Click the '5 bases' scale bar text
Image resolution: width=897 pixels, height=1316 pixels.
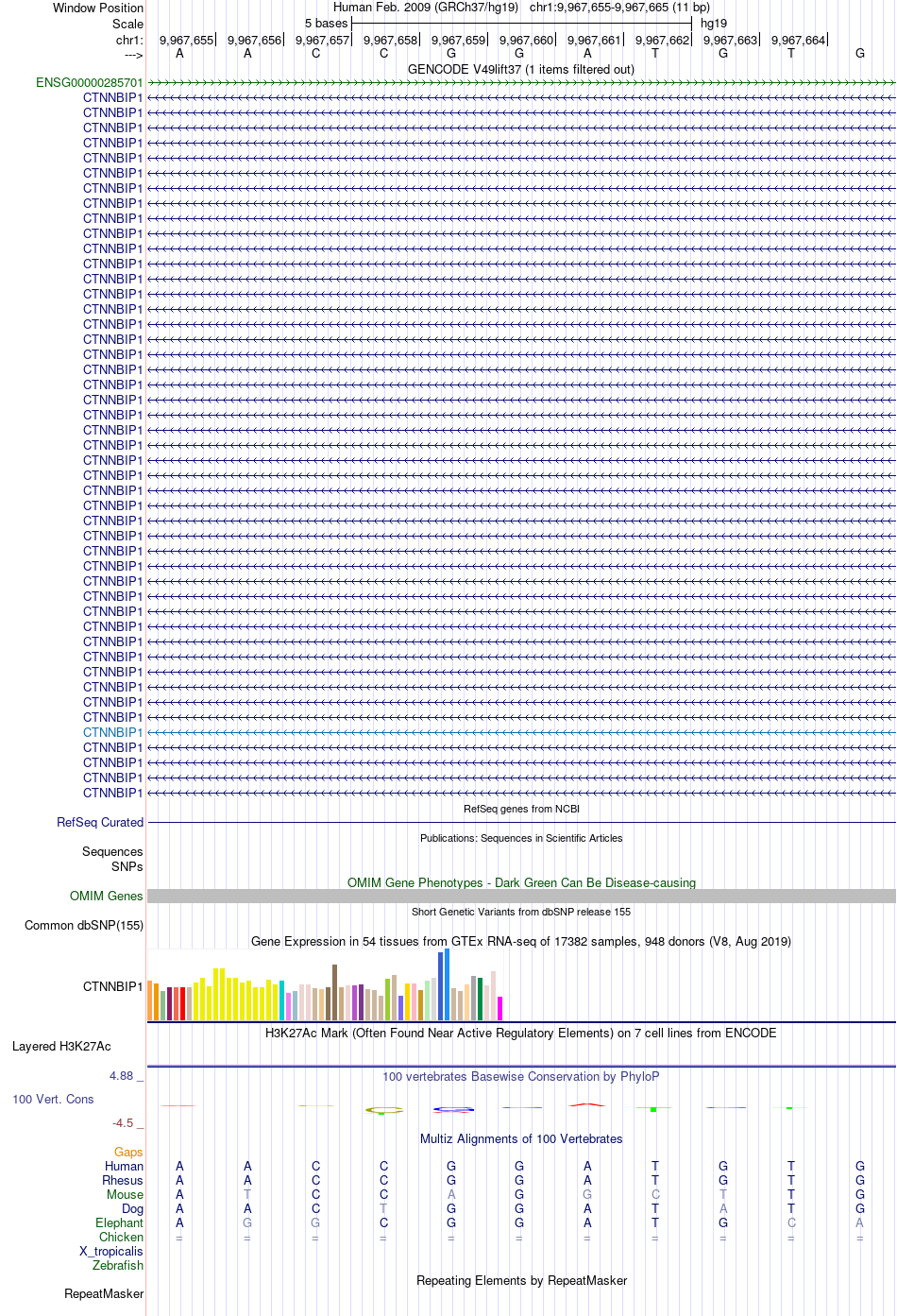(326, 24)
